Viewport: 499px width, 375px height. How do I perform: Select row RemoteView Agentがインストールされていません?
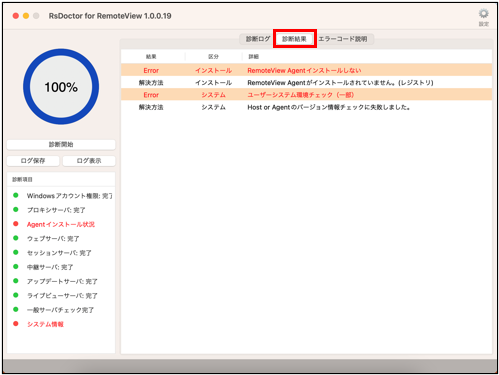click(306, 83)
